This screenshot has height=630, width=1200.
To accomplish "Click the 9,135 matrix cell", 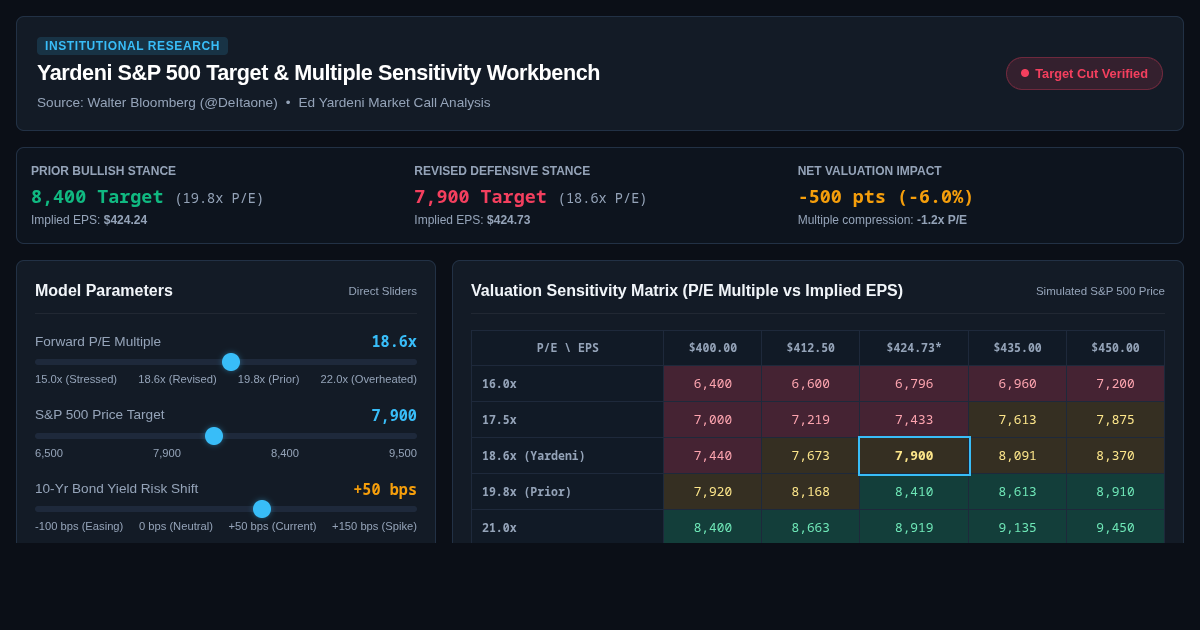I will click(1017, 527).
